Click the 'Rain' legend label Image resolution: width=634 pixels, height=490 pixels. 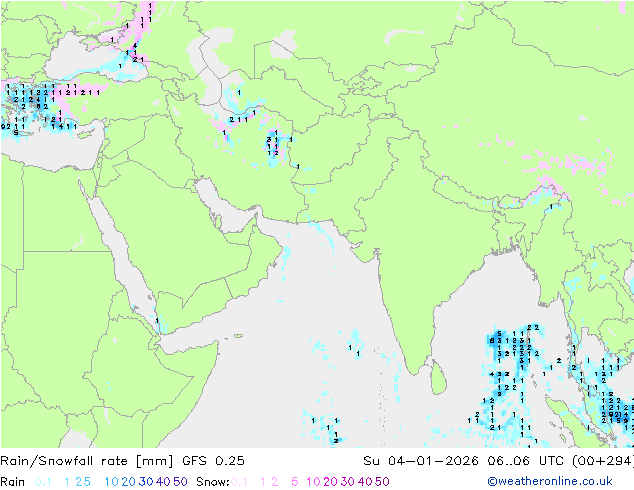[13, 482]
